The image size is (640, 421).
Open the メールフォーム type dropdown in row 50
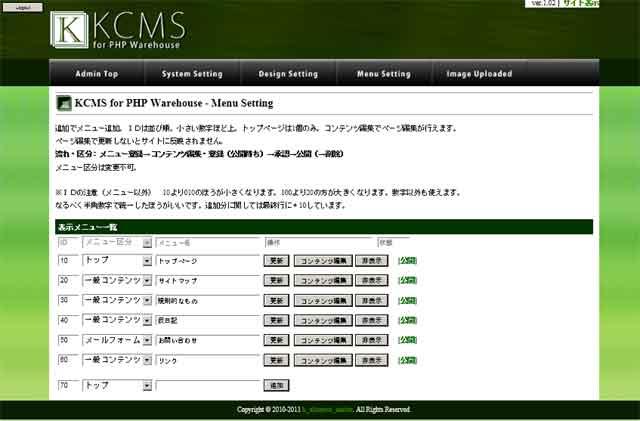coord(147,340)
